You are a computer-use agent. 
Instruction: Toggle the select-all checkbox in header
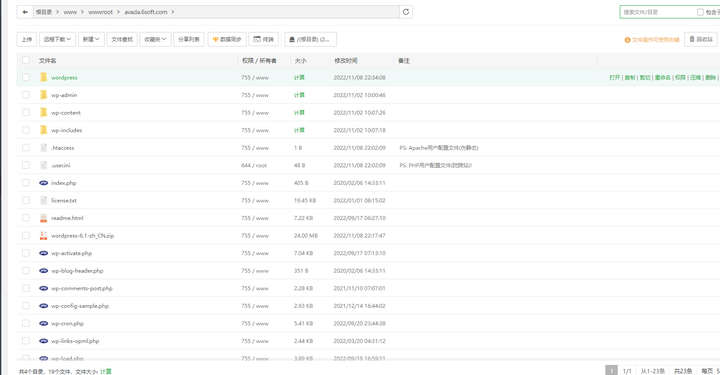pos(26,60)
